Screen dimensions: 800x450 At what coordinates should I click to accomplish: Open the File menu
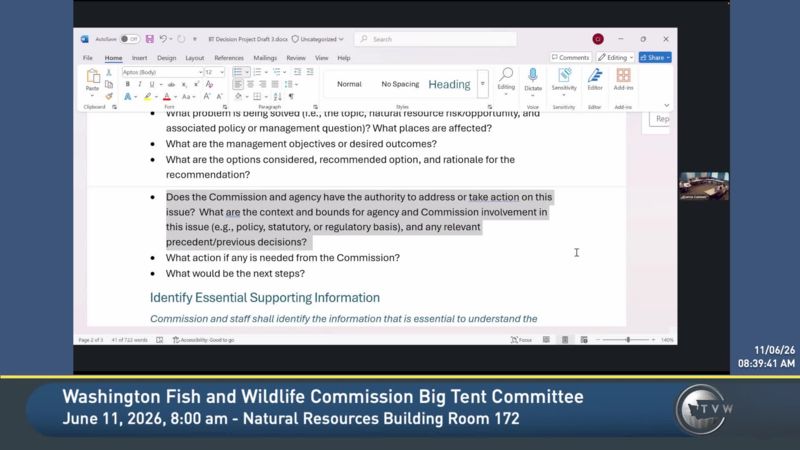click(88, 58)
